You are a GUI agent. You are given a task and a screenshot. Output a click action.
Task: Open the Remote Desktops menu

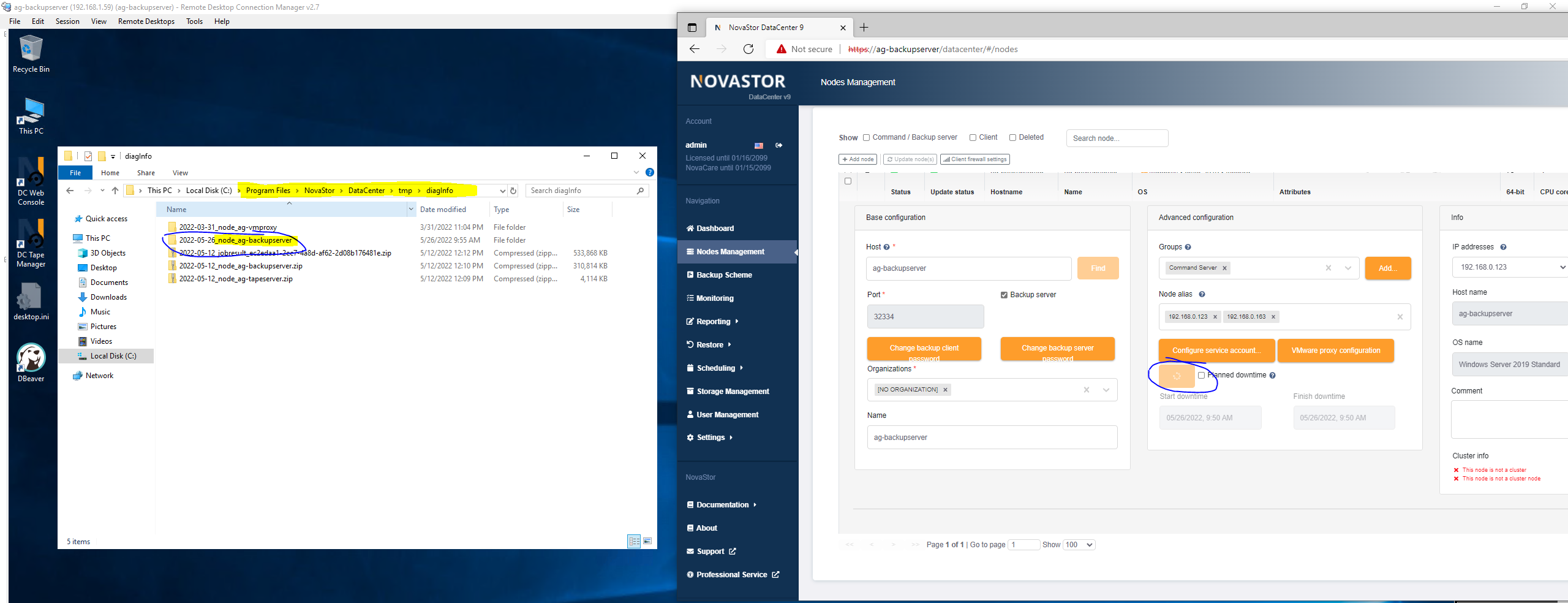146,21
